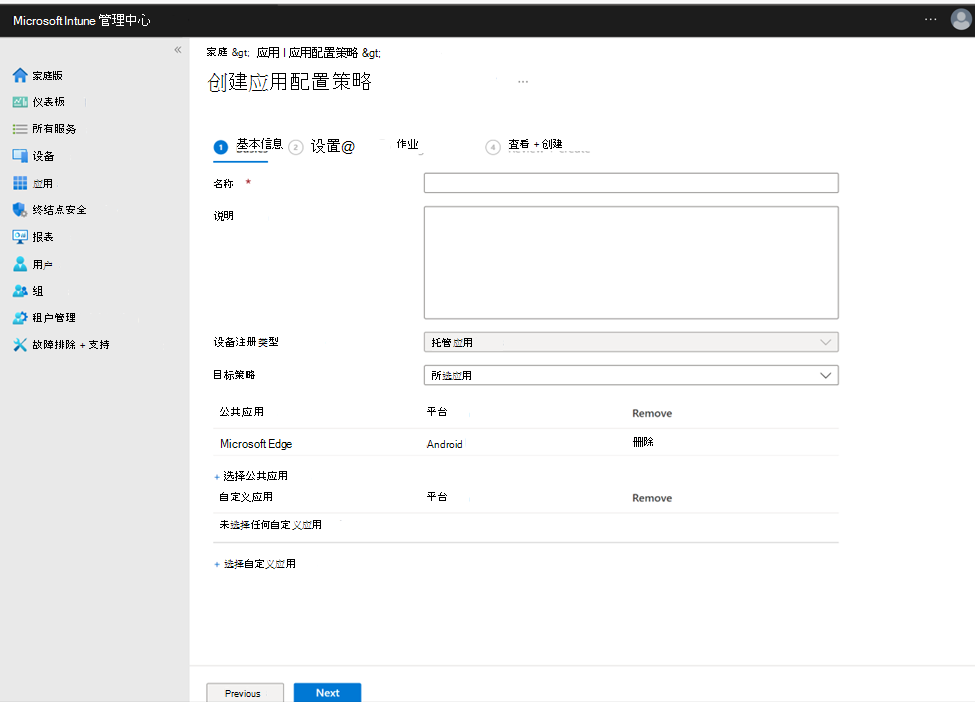Image resolution: width=975 pixels, height=702 pixels.
Task: Open the 托管应用 combo box
Action: click(631, 342)
